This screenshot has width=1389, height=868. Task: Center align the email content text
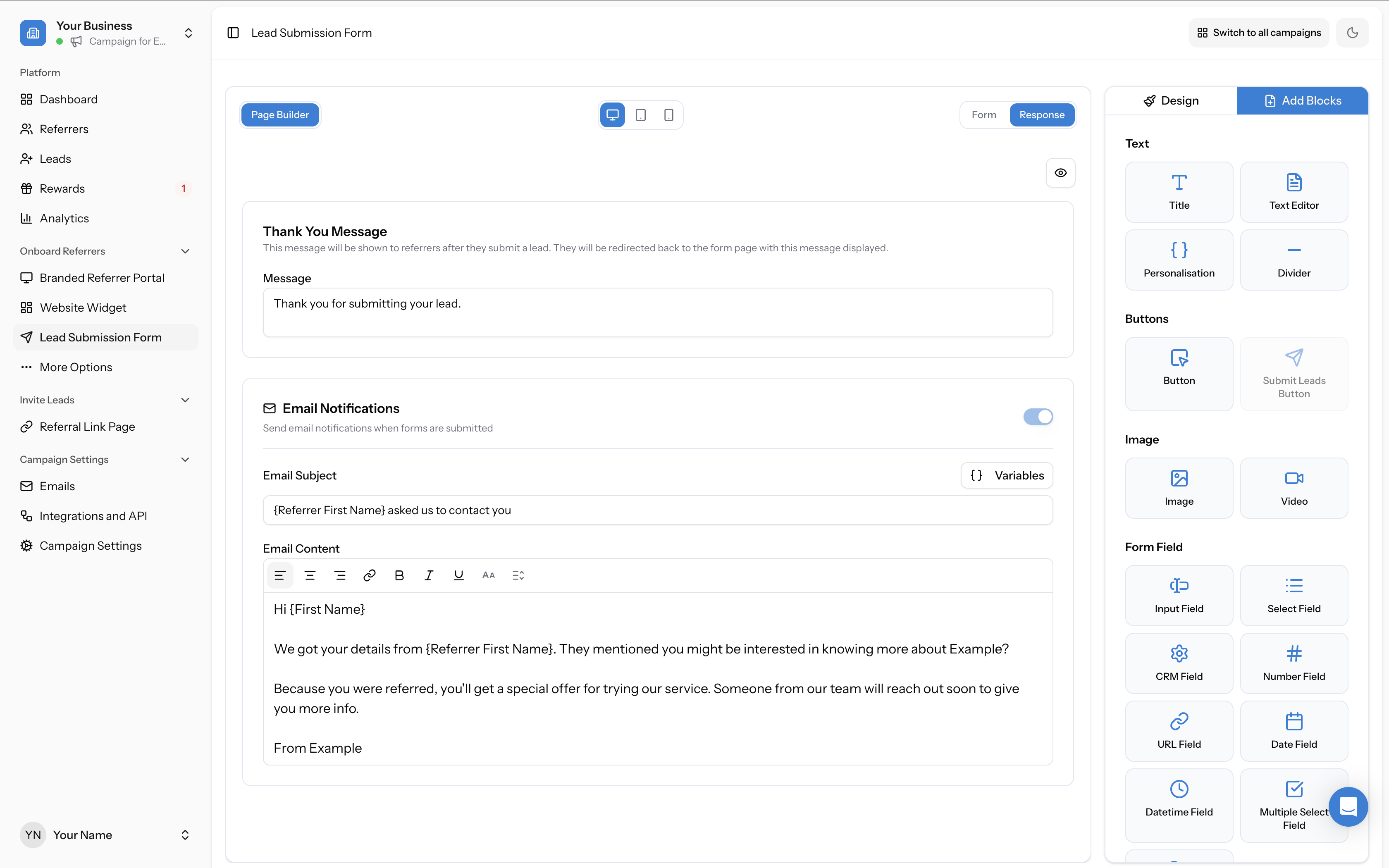310,575
